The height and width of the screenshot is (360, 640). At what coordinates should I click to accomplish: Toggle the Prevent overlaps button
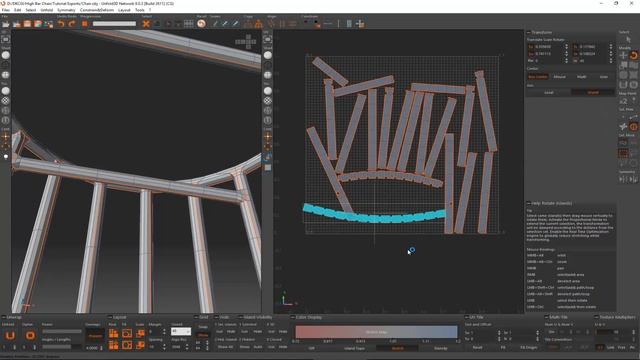[x=95, y=336]
